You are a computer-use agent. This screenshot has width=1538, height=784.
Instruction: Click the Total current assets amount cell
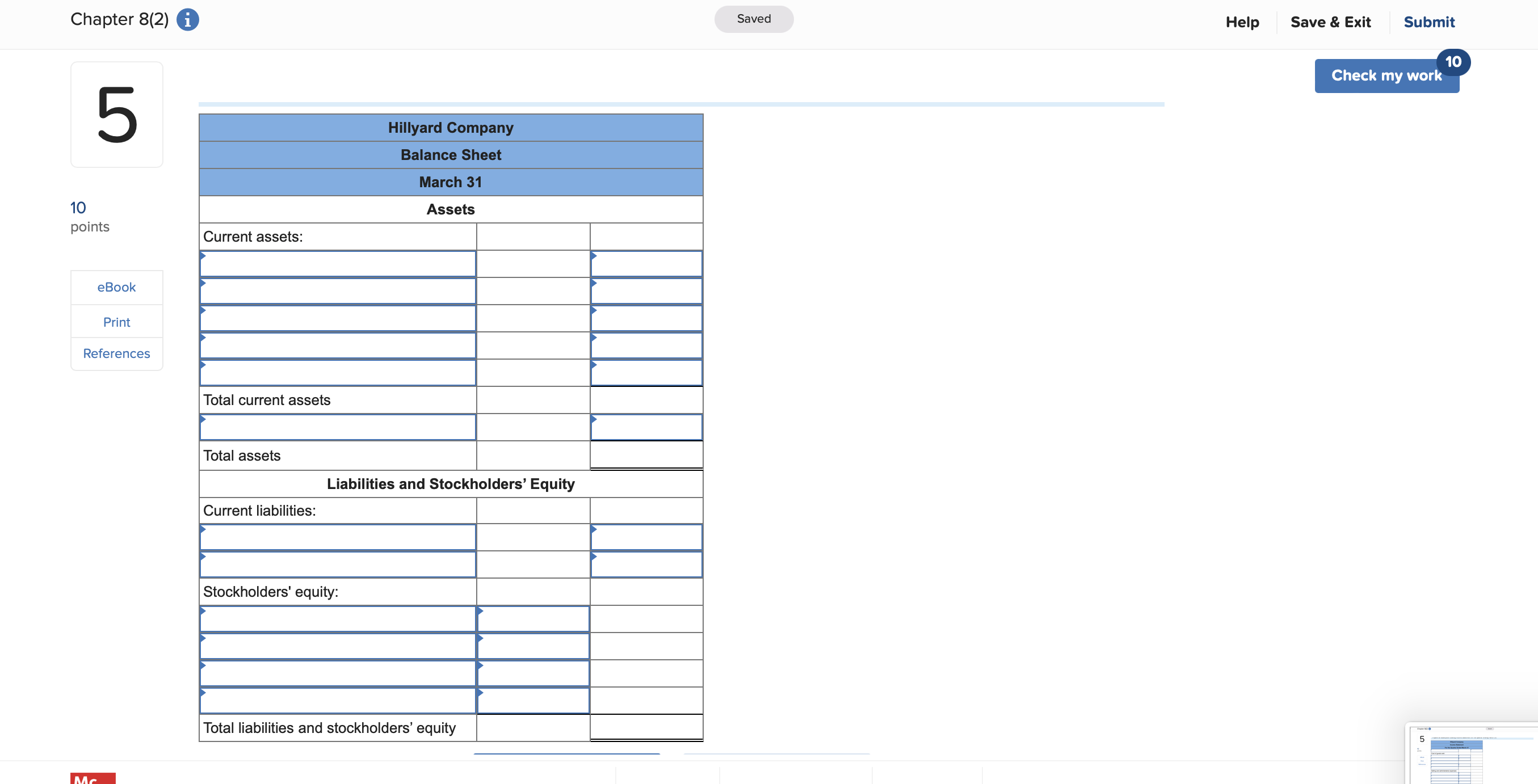[646, 400]
